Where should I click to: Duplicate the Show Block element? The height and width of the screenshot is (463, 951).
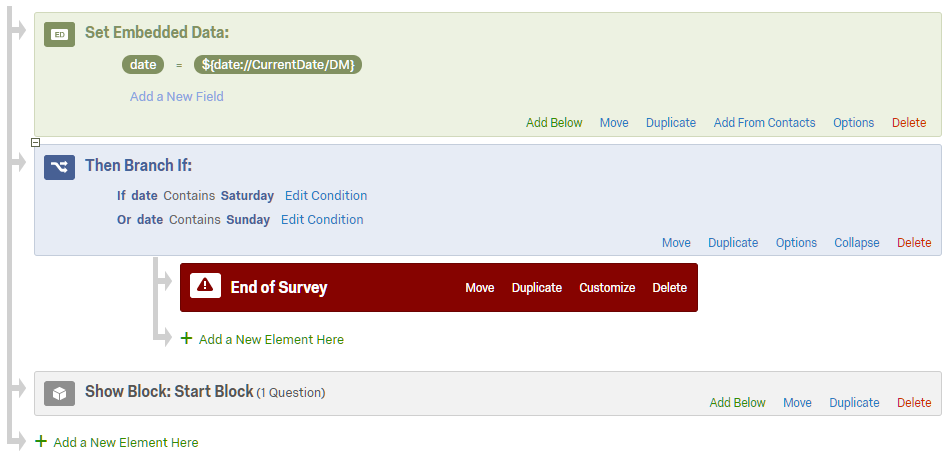click(x=854, y=403)
